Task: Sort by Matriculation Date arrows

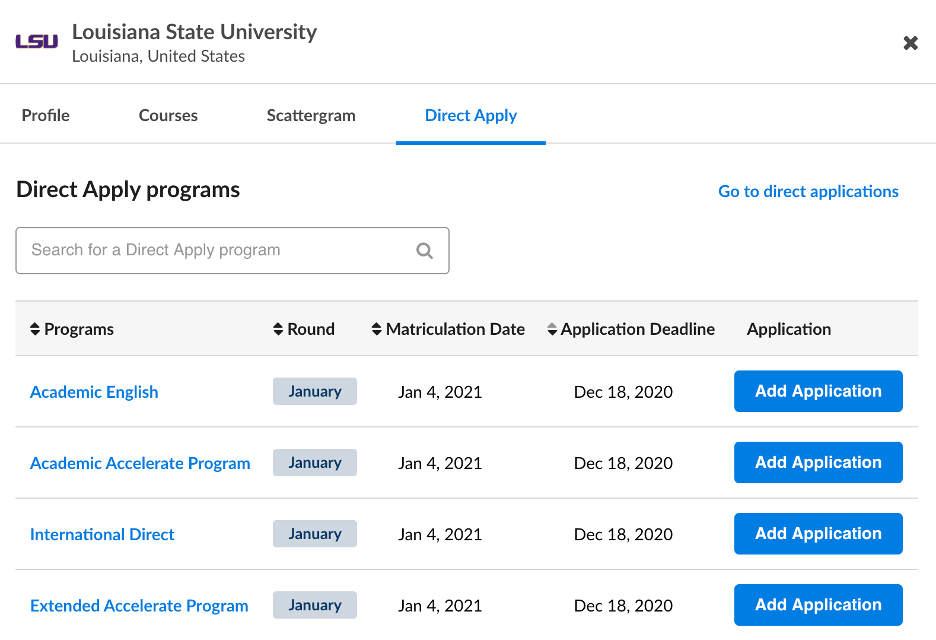Action: point(377,329)
